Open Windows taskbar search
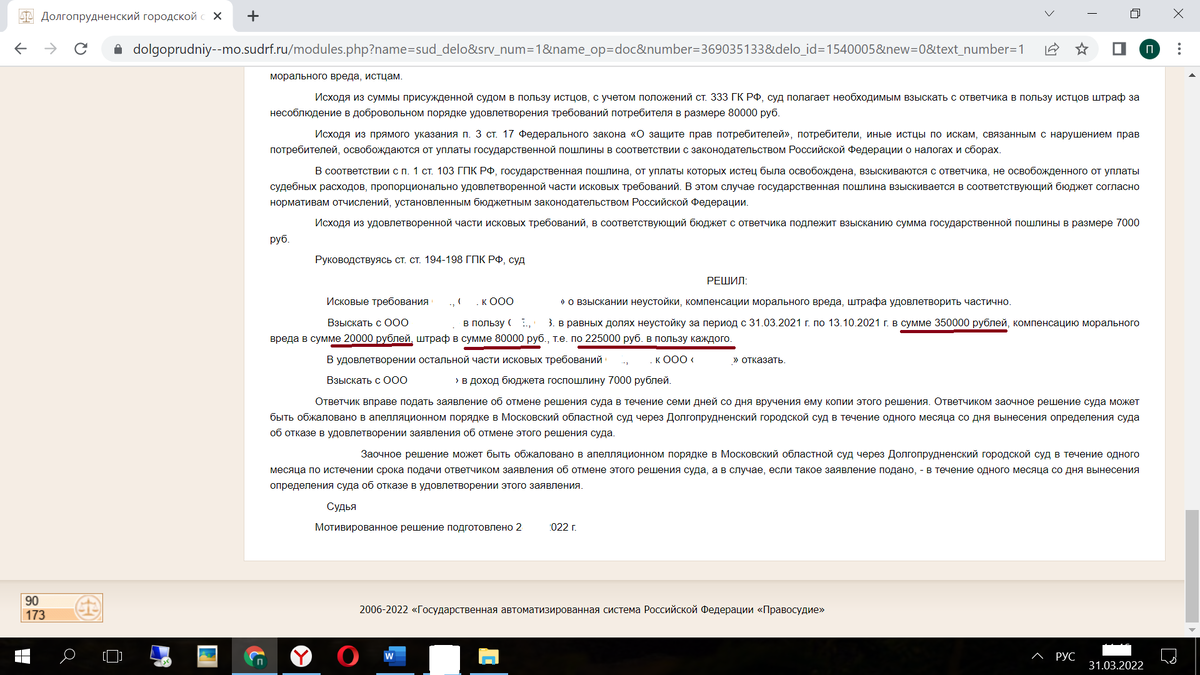This screenshot has height=675, width=1200. click(67, 656)
